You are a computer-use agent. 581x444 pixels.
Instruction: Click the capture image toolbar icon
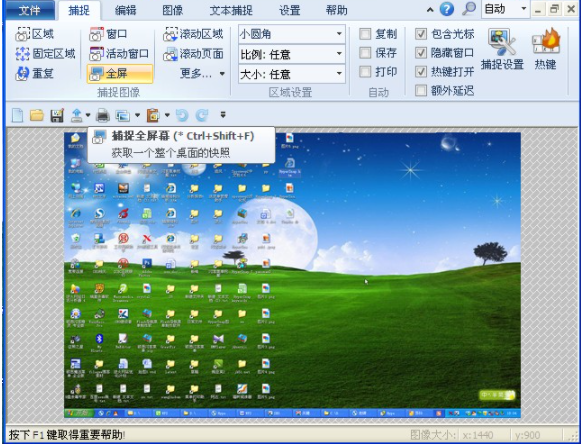122,116
